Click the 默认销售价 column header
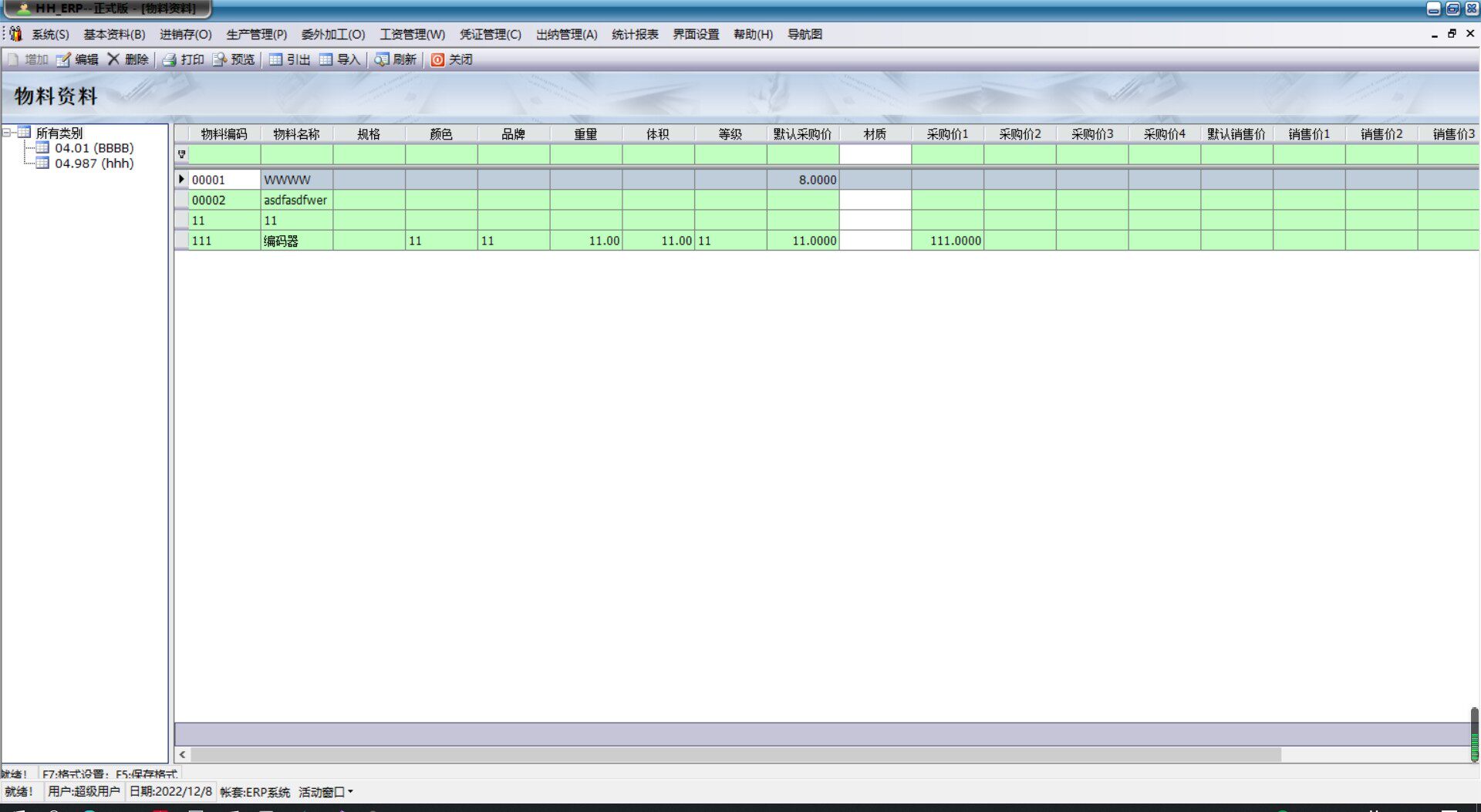The image size is (1481, 812). (x=1236, y=134)
